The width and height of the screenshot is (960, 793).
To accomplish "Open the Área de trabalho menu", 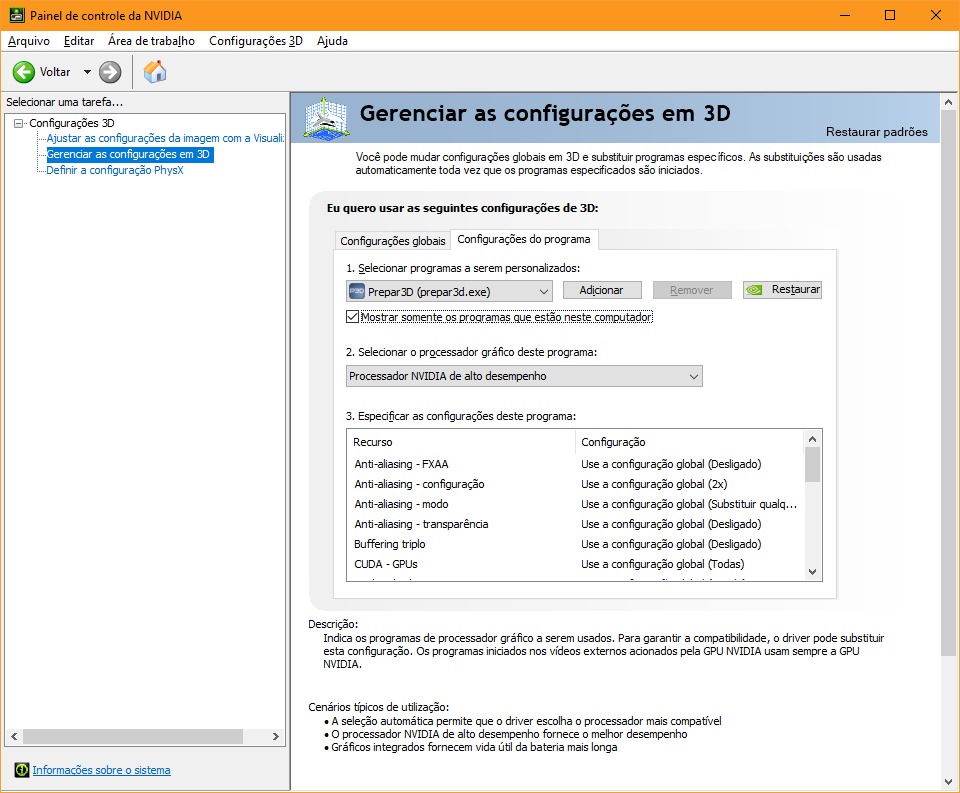I will [x=151, y=41].
